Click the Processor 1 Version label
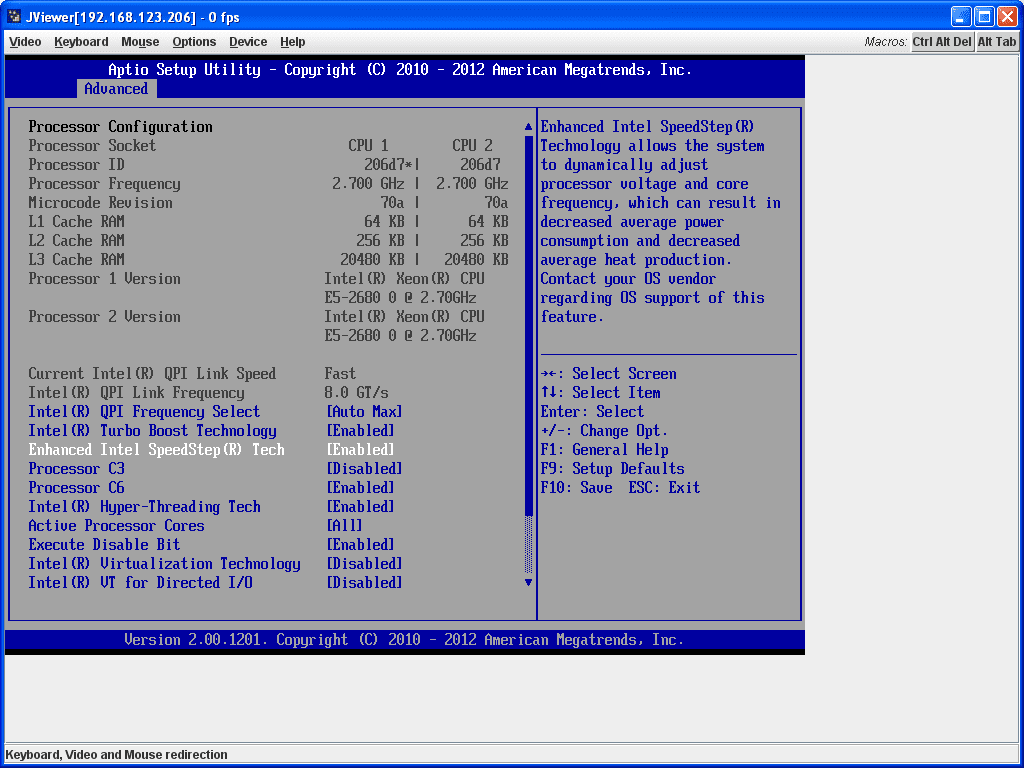Screen dimensions: 1024x768 104,279
